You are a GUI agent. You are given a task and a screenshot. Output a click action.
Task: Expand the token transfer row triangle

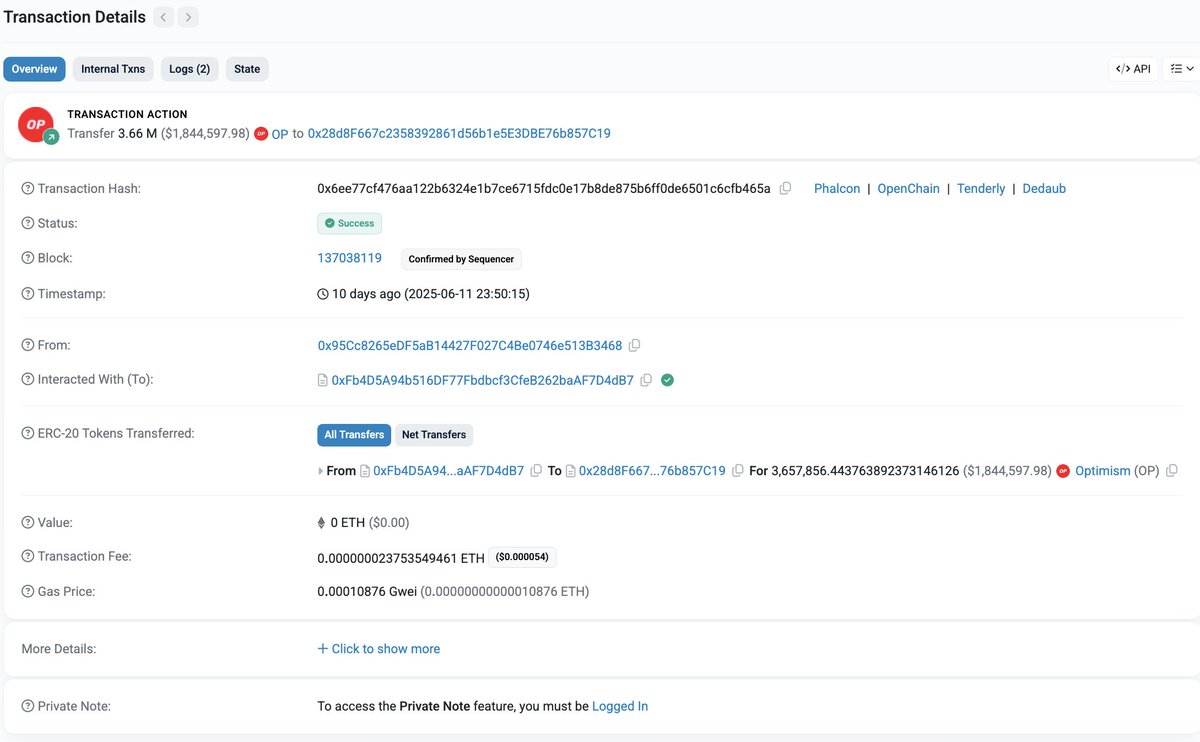(x=320, y=470)
